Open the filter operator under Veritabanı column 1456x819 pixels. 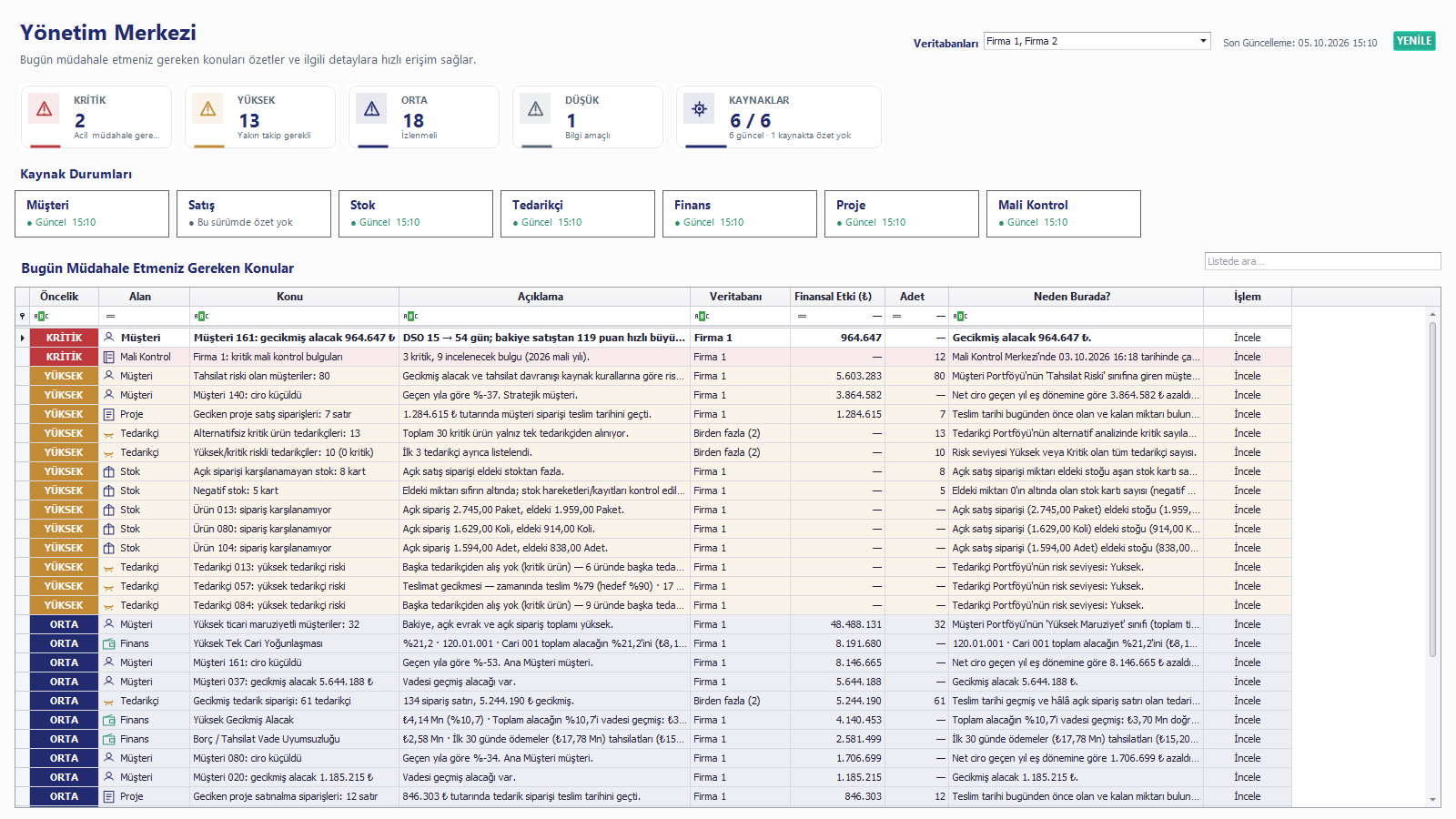[702, 316]
